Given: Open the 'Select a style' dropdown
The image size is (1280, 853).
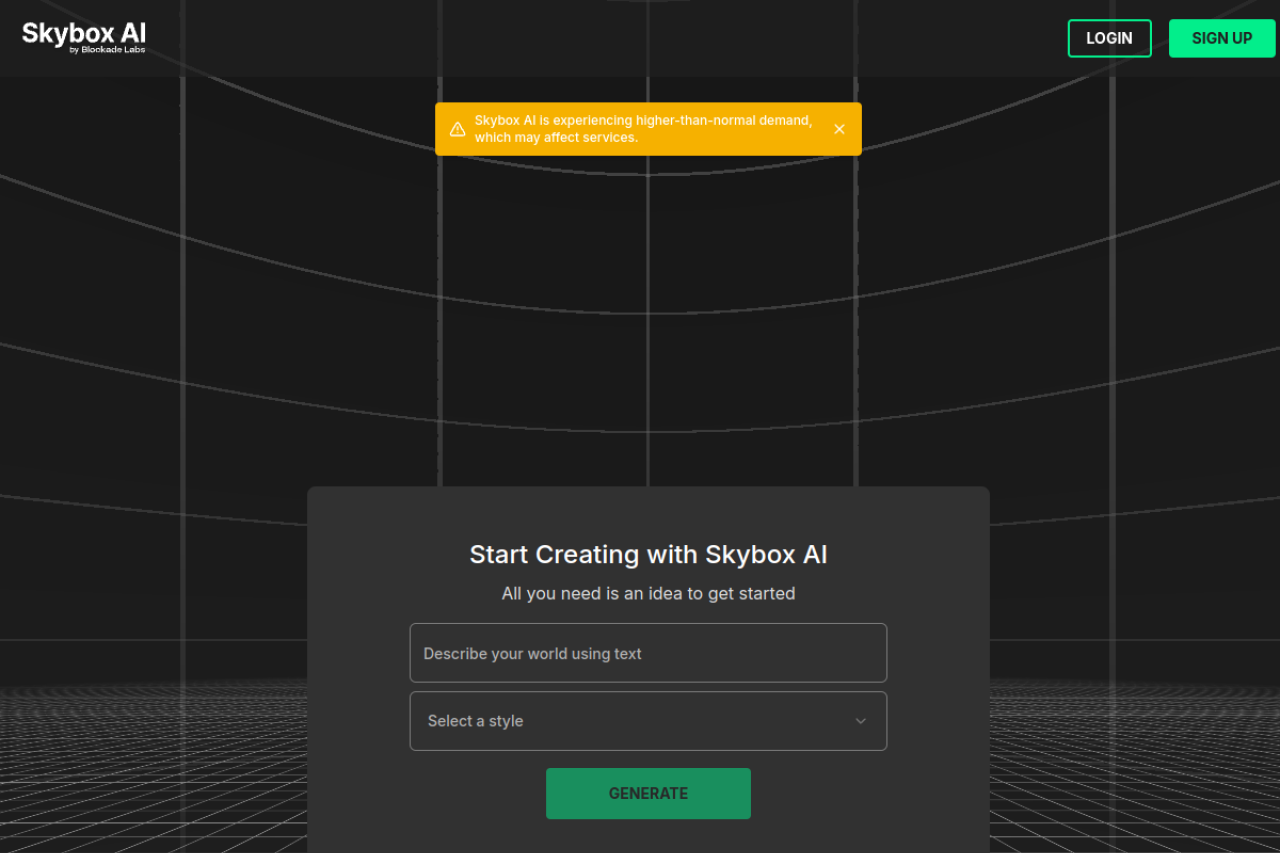Looking at the screenshot, I should tap(648, 721).
